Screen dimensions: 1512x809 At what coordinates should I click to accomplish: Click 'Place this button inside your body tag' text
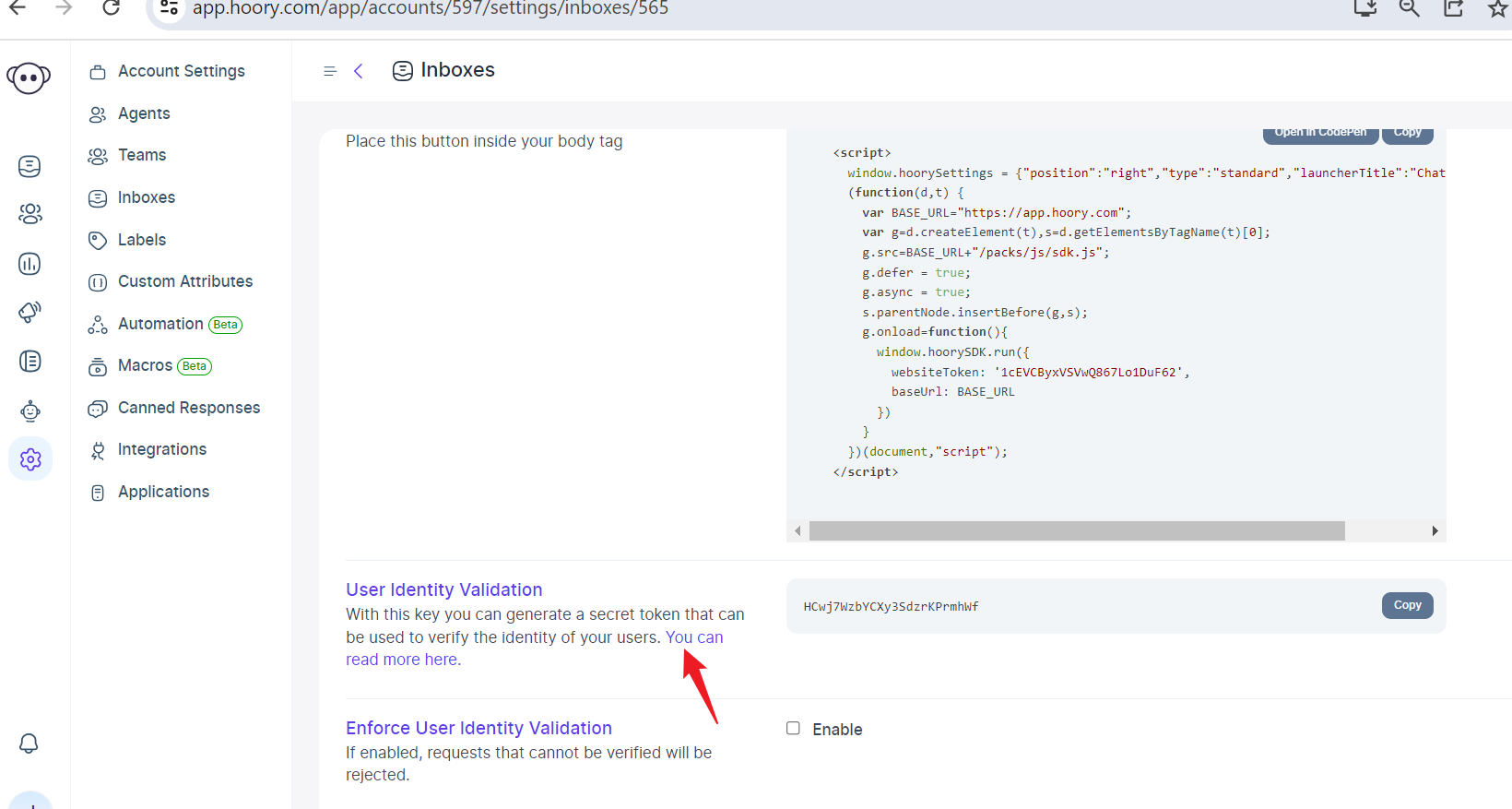pos(484,141)
